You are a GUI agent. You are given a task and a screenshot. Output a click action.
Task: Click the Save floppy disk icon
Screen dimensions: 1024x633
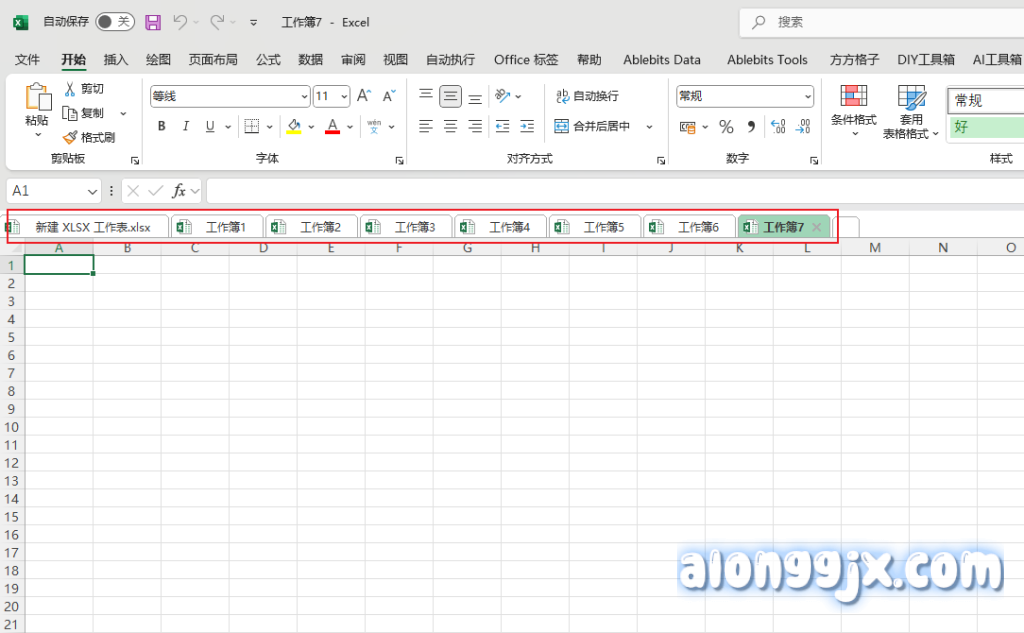pos(153,21)
